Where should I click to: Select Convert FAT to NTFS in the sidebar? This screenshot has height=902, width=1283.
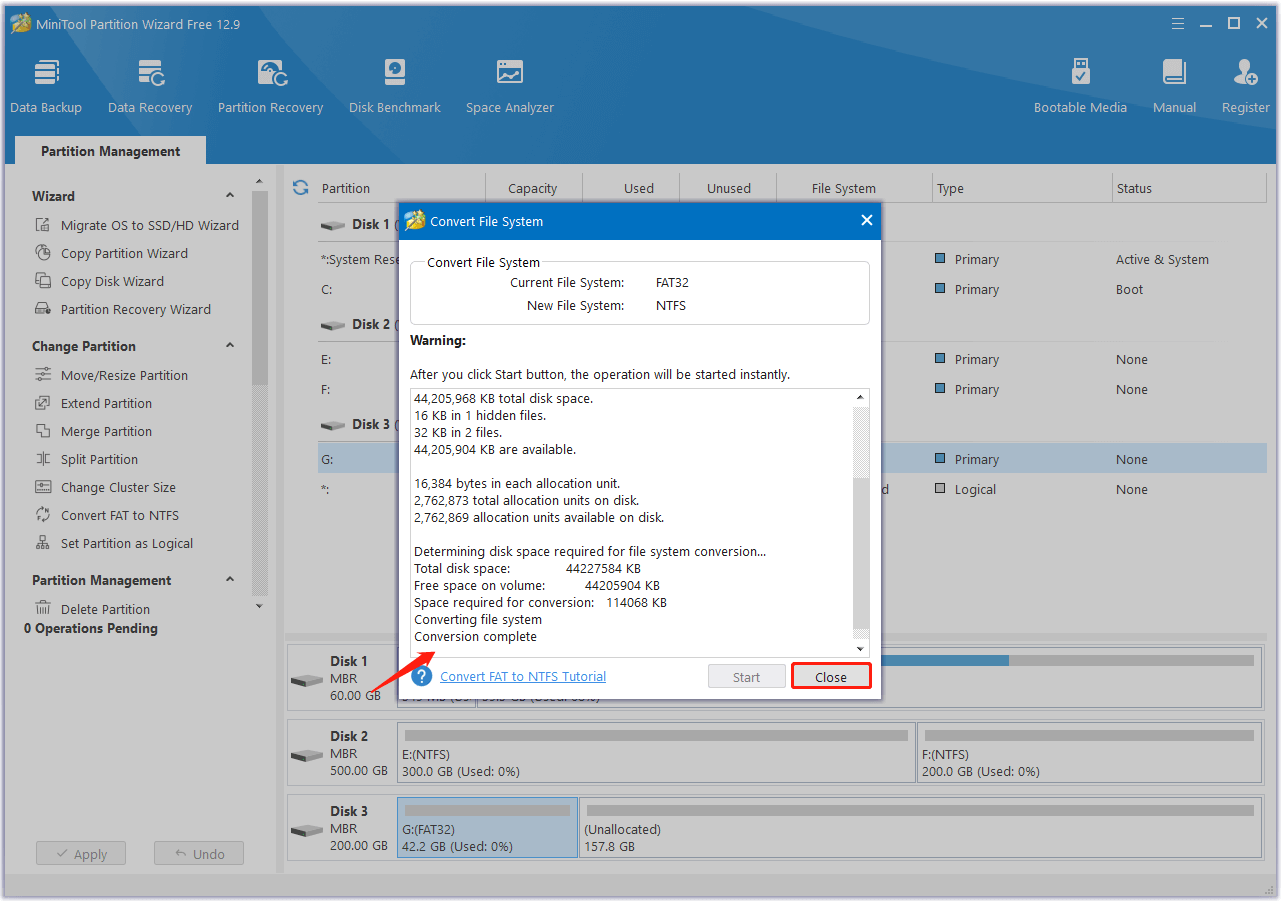click(107, 515)
